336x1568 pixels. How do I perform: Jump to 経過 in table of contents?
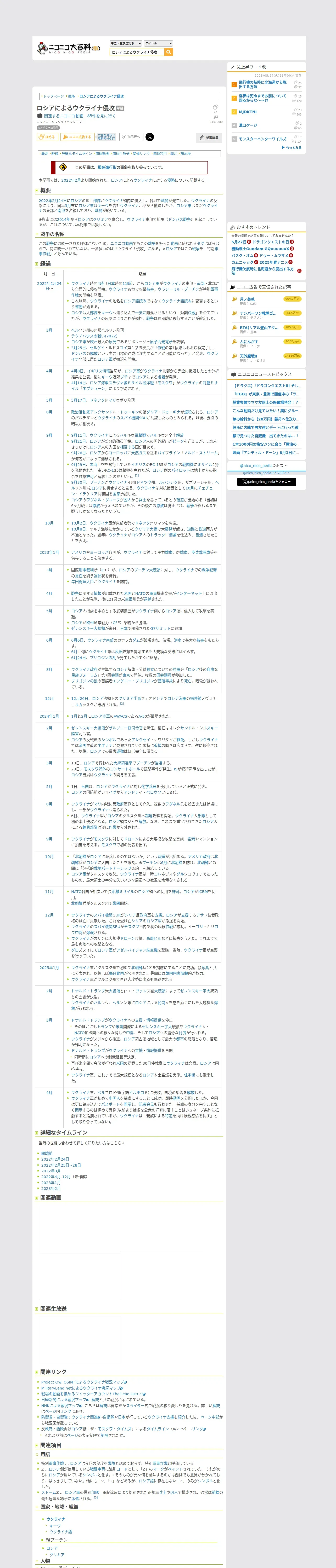(55, 153)
